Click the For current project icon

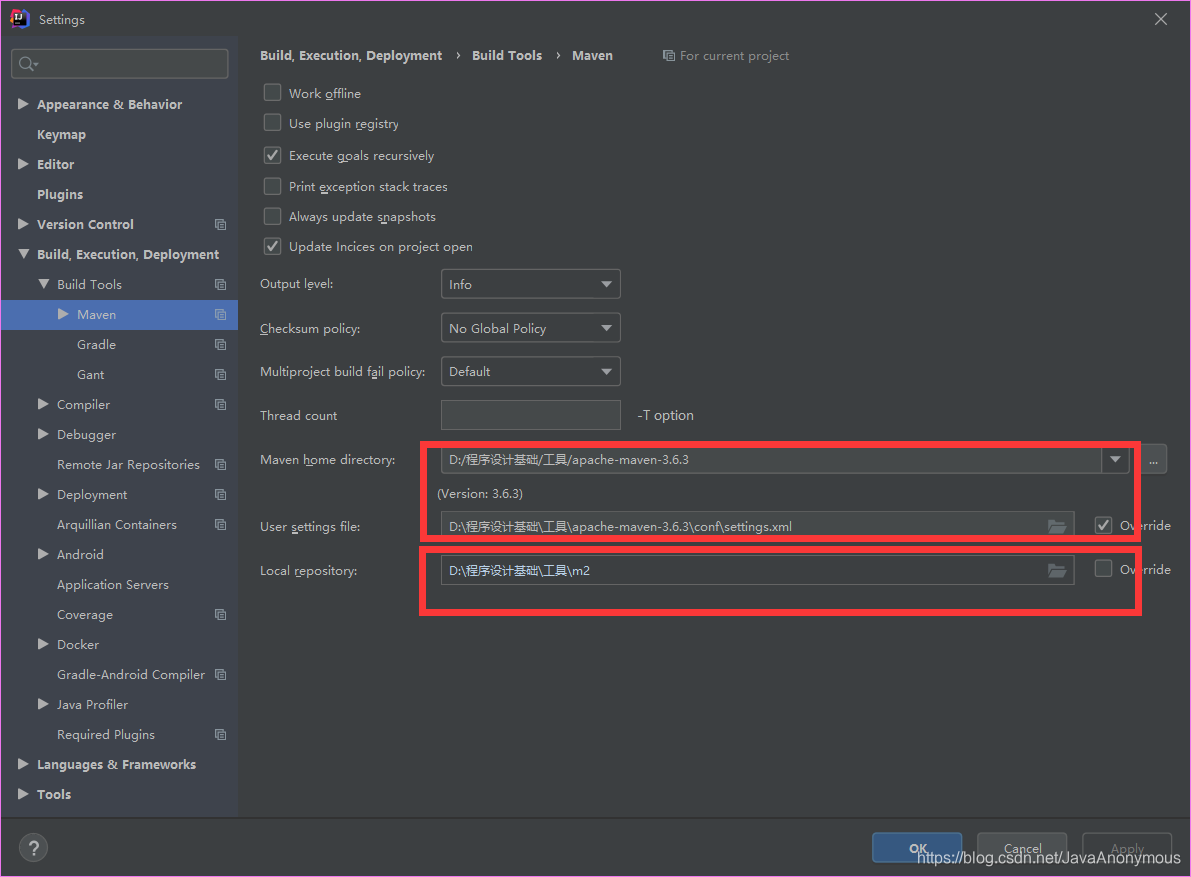coord(668,55)
